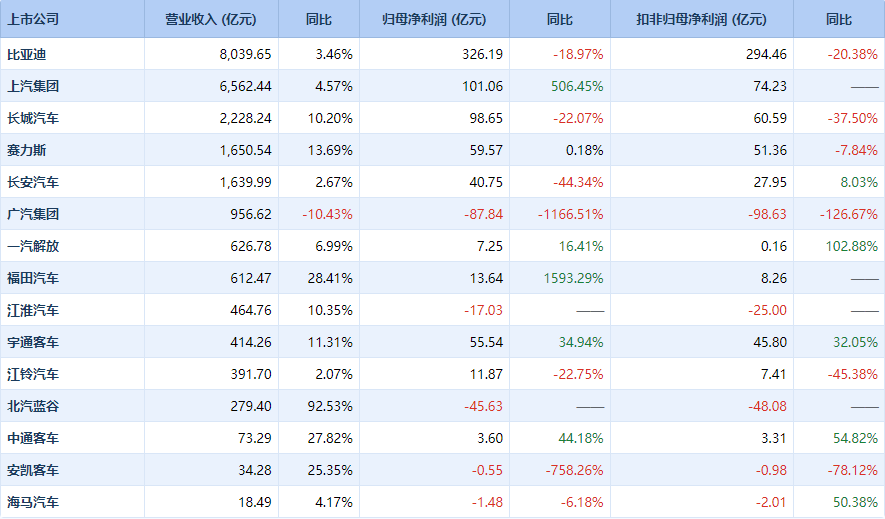The image size is (885, 519).
Task: Open the 比亚迪 company row name
Action: pyautogui.click(x=26, y=54)
